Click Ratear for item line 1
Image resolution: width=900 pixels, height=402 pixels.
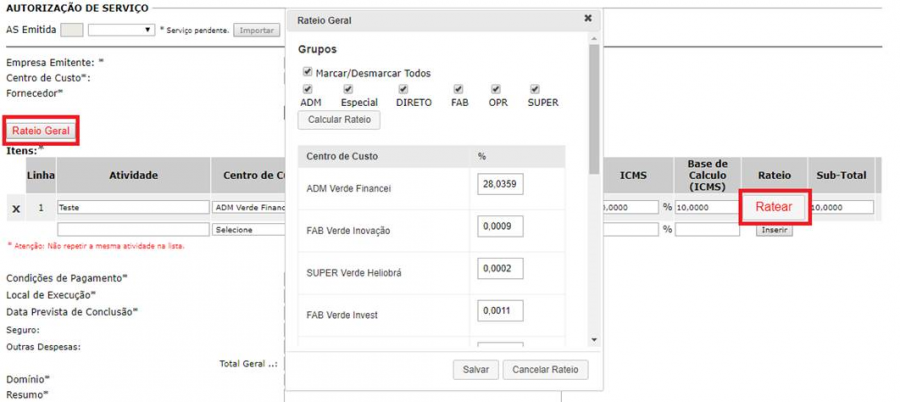[773, 207]
